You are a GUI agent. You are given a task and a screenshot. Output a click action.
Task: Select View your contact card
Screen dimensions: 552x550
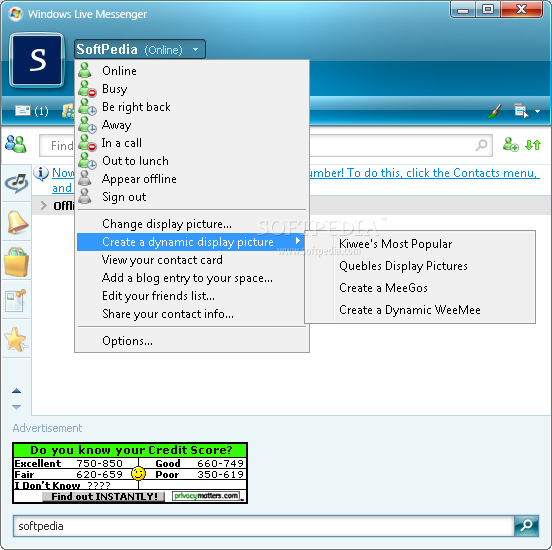point(192,260)
